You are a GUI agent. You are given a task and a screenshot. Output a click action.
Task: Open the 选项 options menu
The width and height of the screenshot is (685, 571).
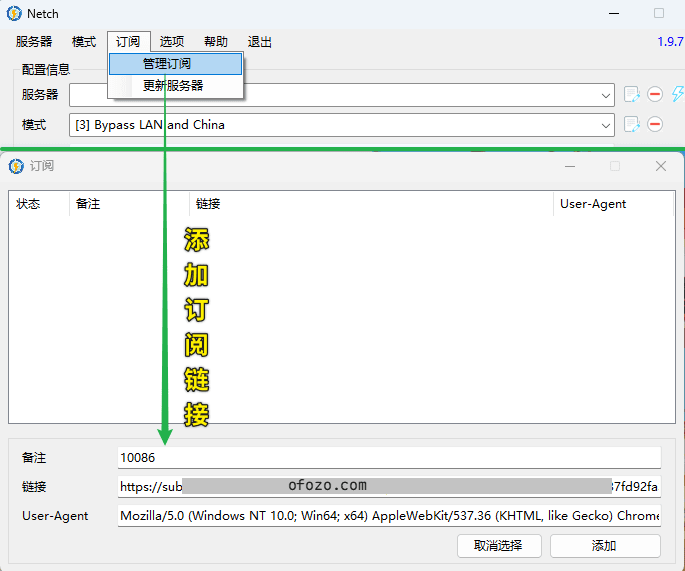[x=172, y=42]
